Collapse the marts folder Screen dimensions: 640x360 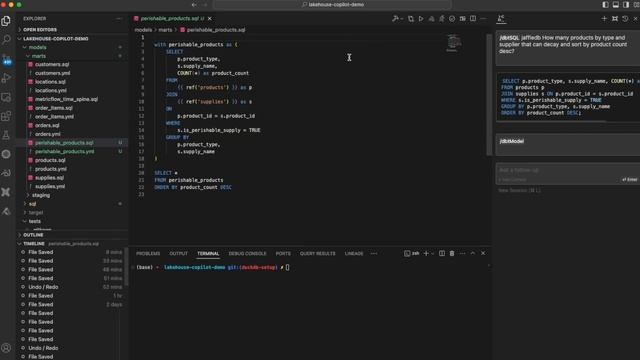(x=39, y=56)
